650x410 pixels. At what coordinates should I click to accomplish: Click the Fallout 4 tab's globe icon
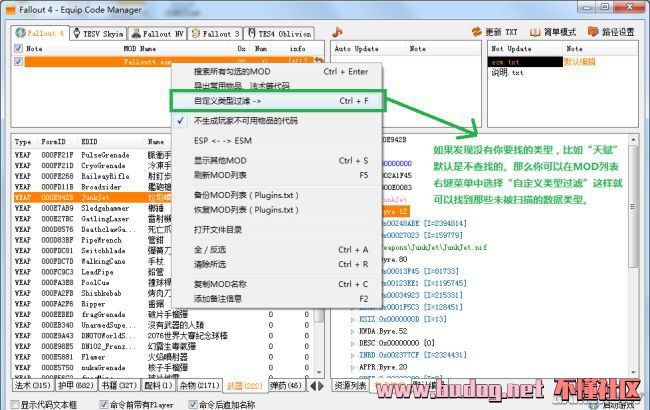coord(20,33)
